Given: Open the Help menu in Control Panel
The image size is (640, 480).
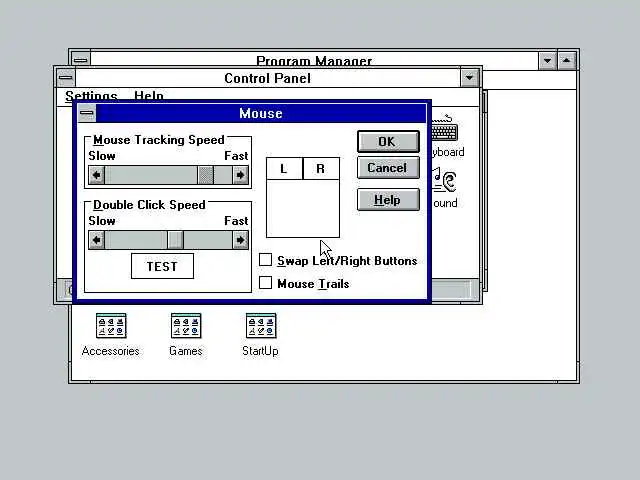Looking at the screenshot, I should [149, 96].
